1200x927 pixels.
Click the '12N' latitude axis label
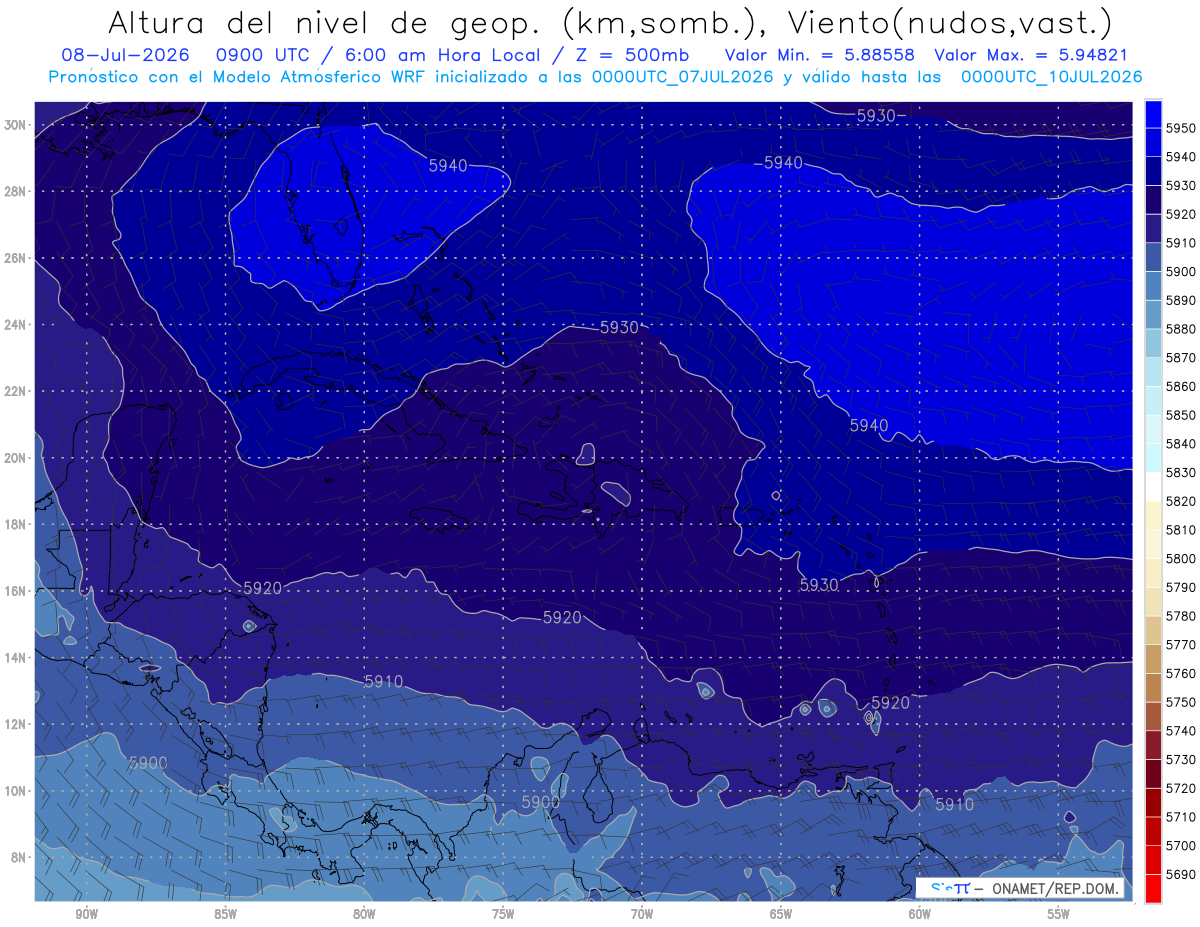(15, 724)
